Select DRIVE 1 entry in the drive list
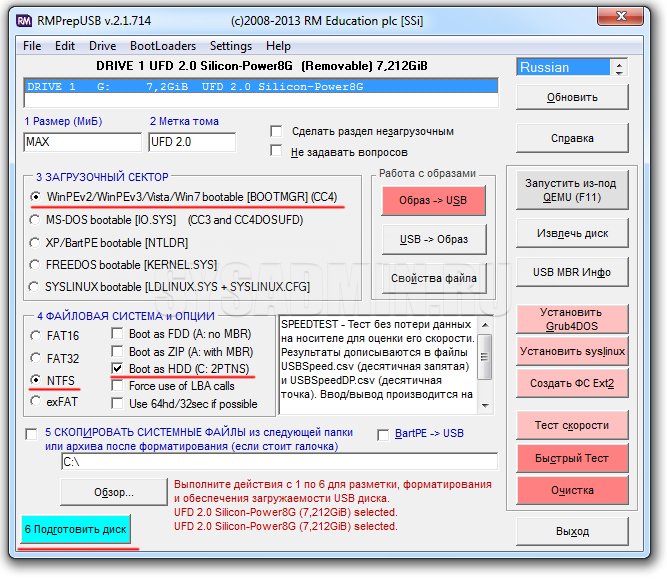The image size is (667, 580). [260, 88]
